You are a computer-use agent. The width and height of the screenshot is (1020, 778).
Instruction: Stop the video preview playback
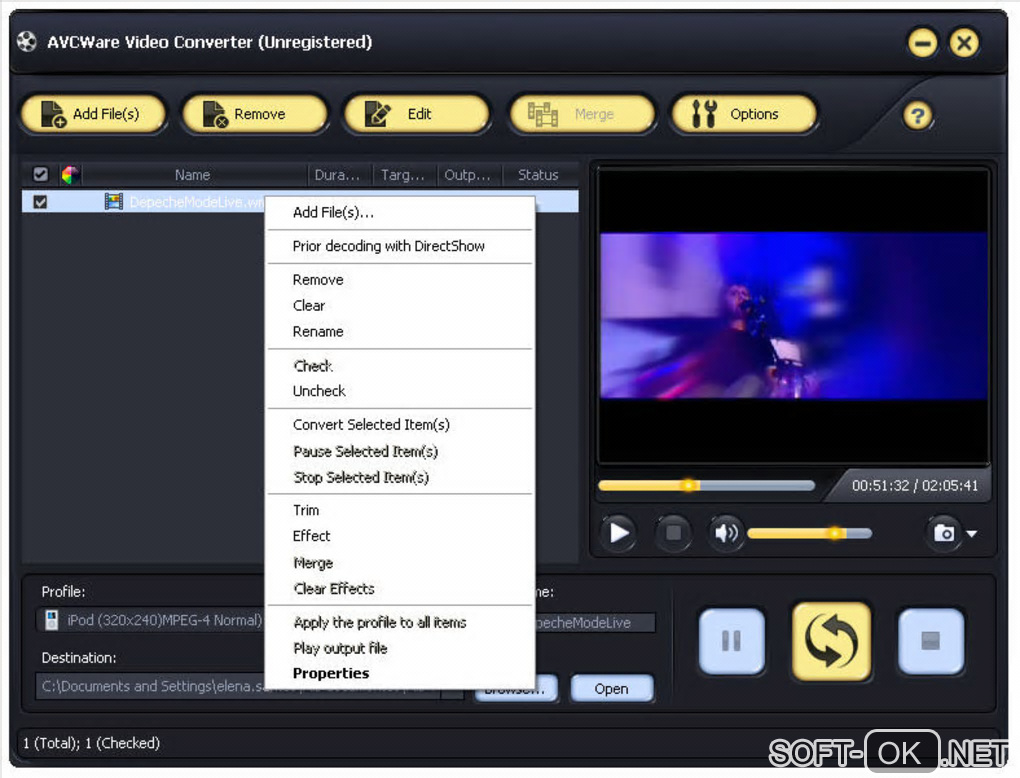[x=673, y=533]
